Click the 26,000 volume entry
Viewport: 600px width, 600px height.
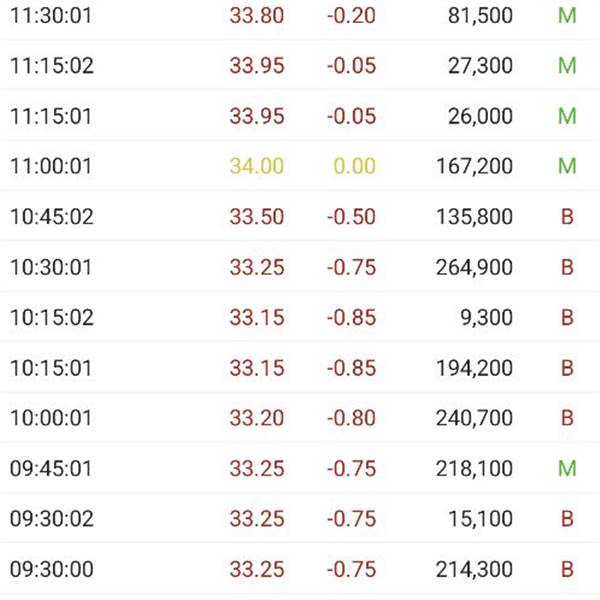tap(480, 116)
